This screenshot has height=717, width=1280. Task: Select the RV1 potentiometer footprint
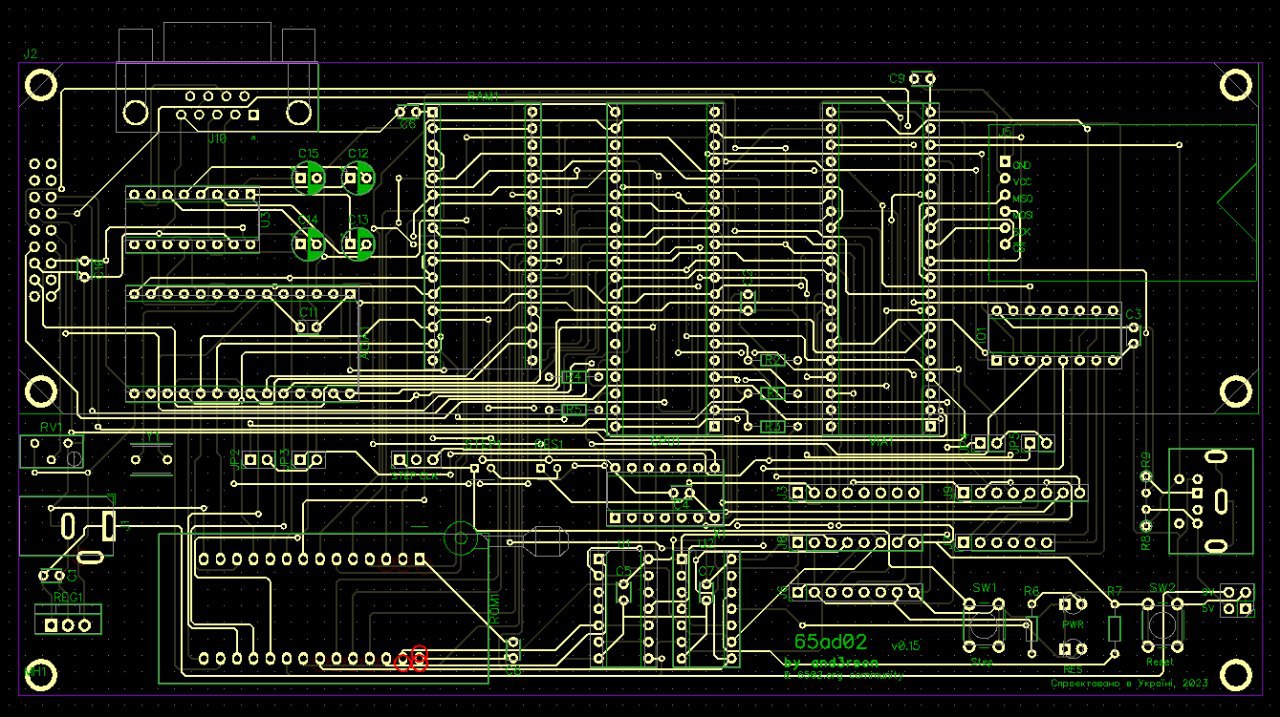[x=51, y=452]
